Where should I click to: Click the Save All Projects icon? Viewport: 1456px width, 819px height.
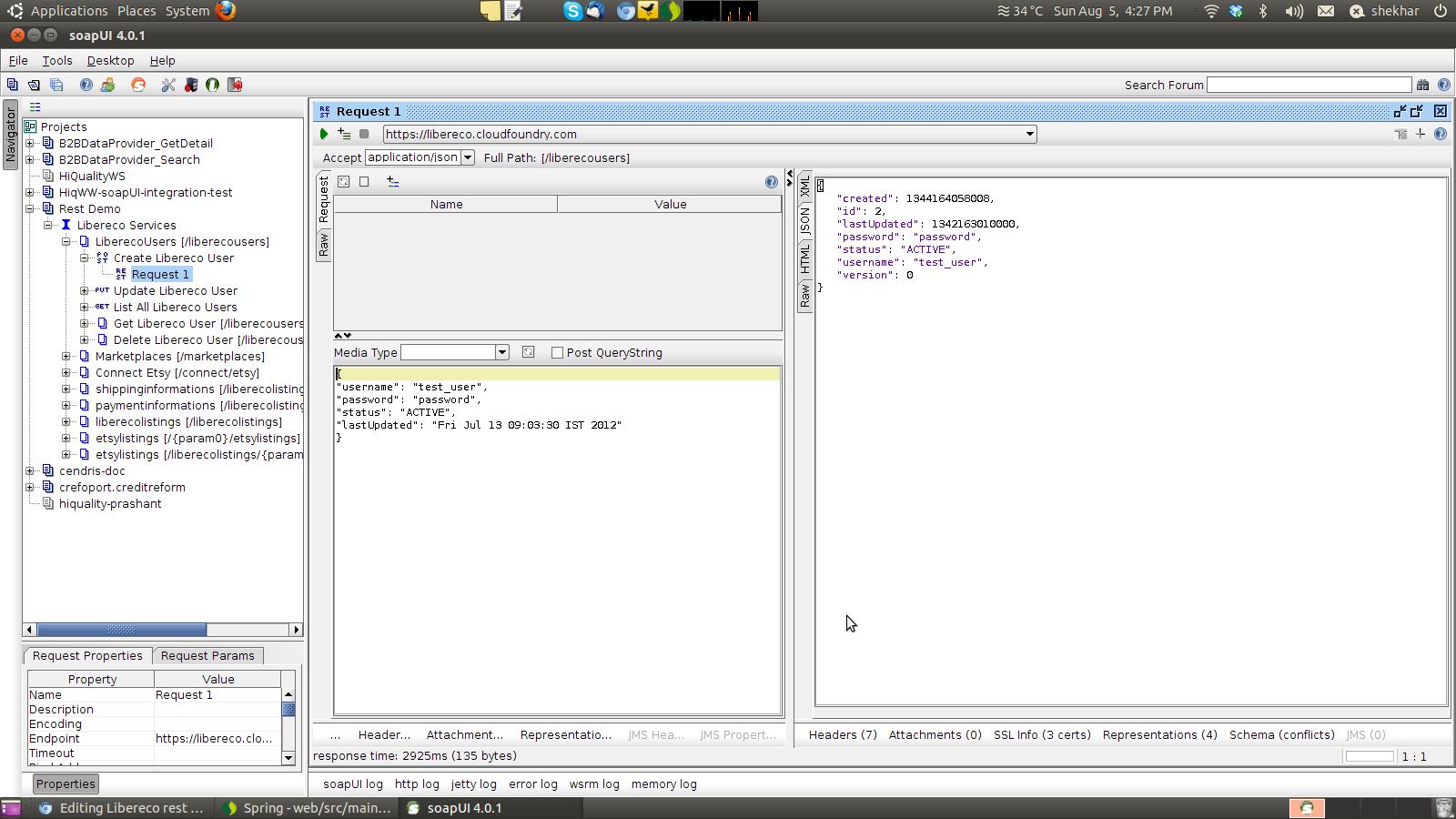click(x=56, y=85)
